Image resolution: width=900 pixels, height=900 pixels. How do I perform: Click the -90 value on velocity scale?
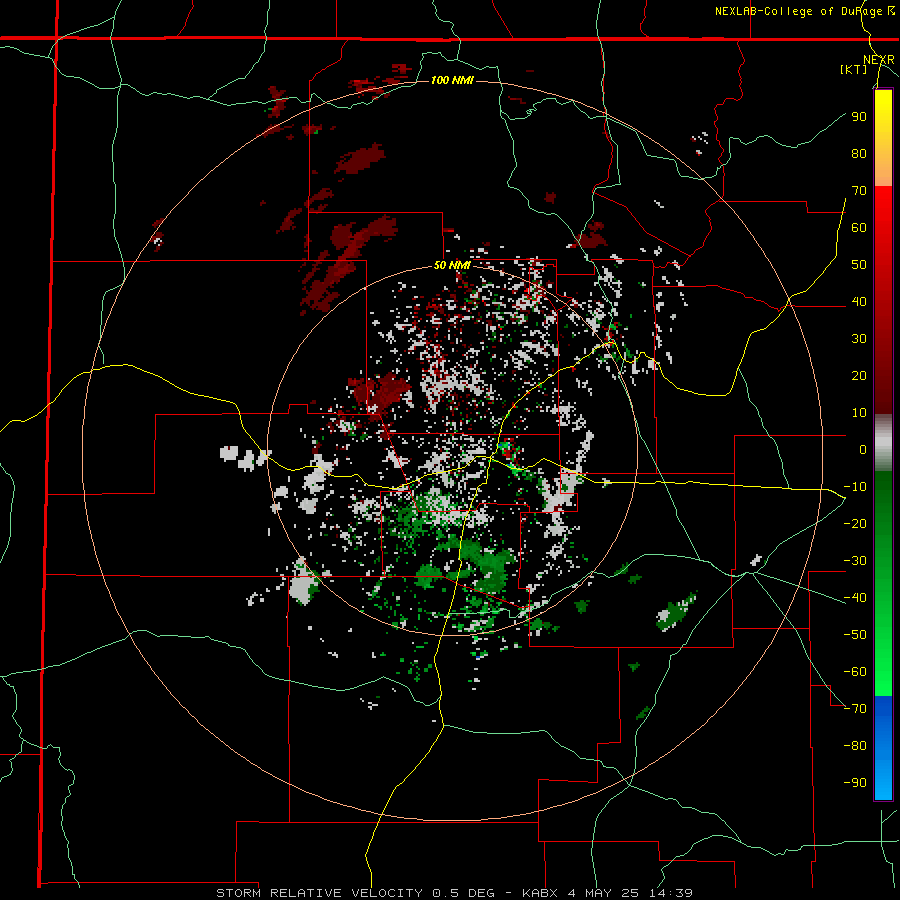click(855, 782)
